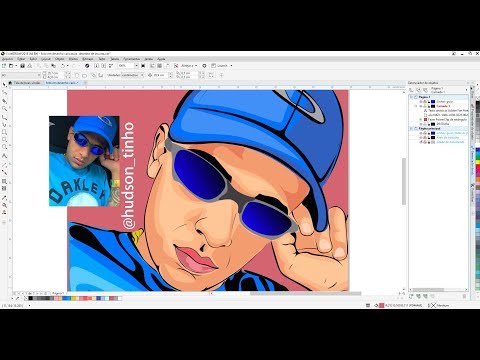Select the Zoom tool in the toolbox
This screenshot has width=480, height=360.
pyautogui.click(x=4, y=109)
